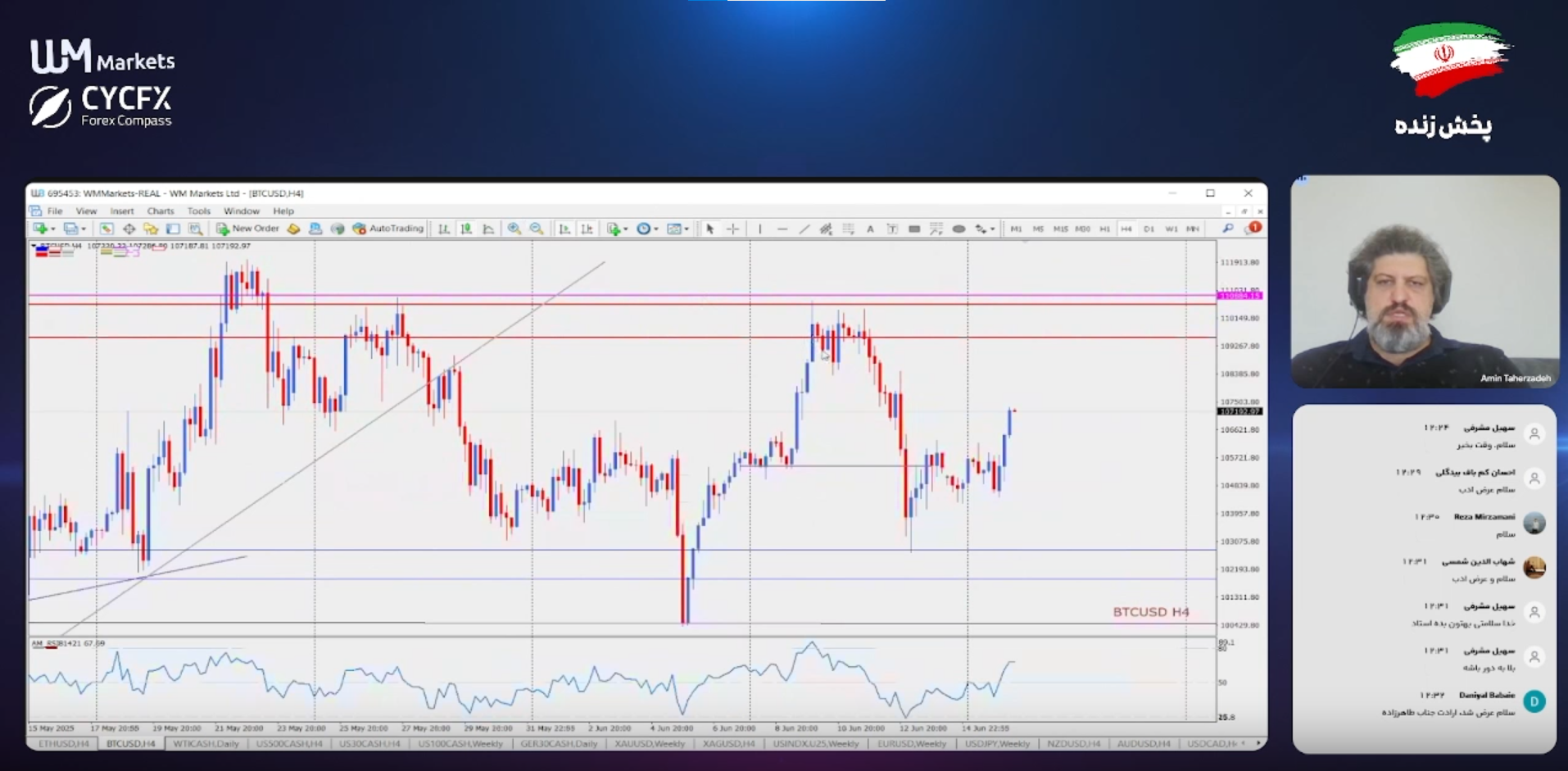Open the Charts menu
Image resolution: width=1568 pixels, height=771 pixels.
click(160, 211)
